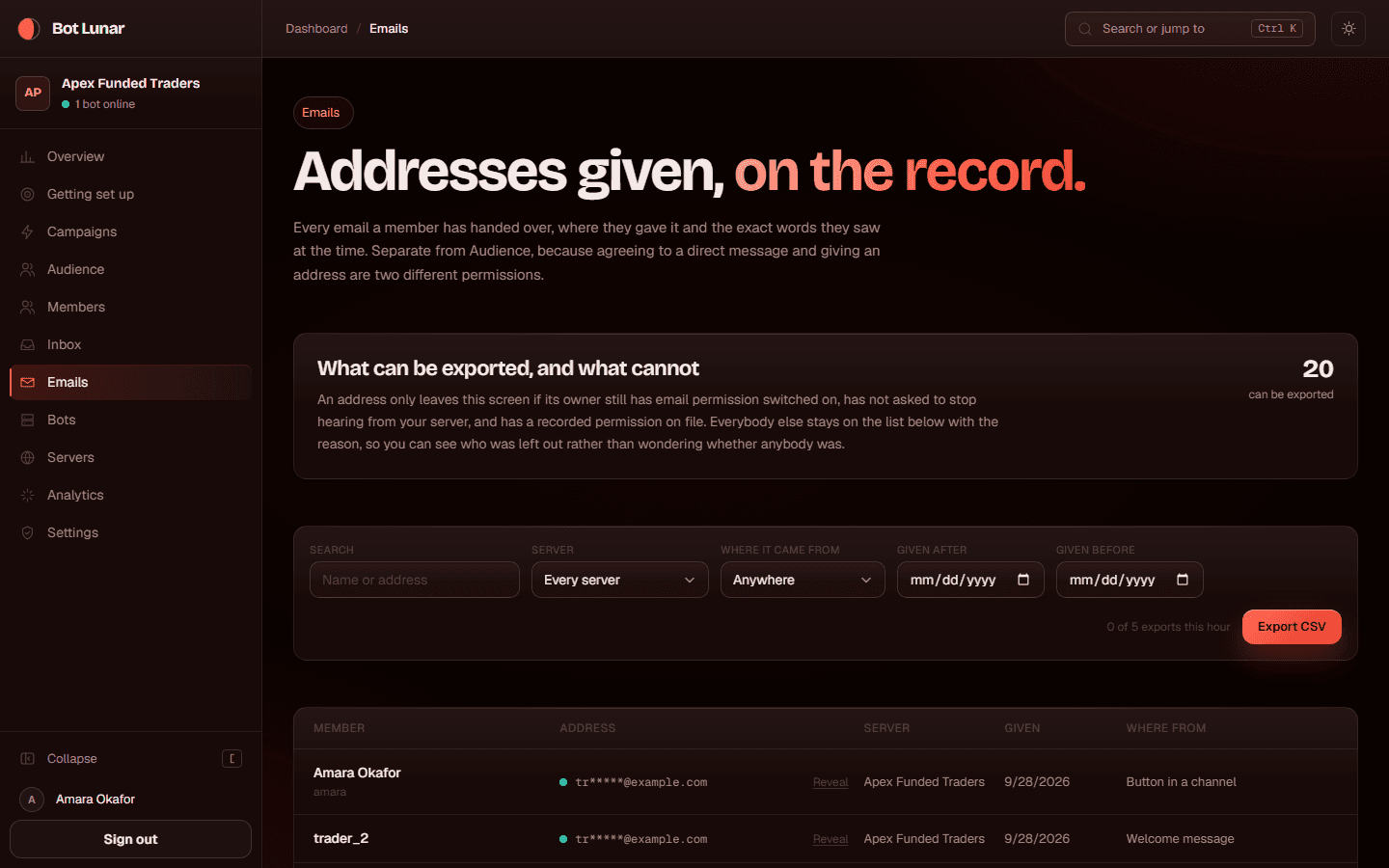This screenshot has height=868, width=1389.
Task: Select Emails in the sidebar
Action: [130, 383]
